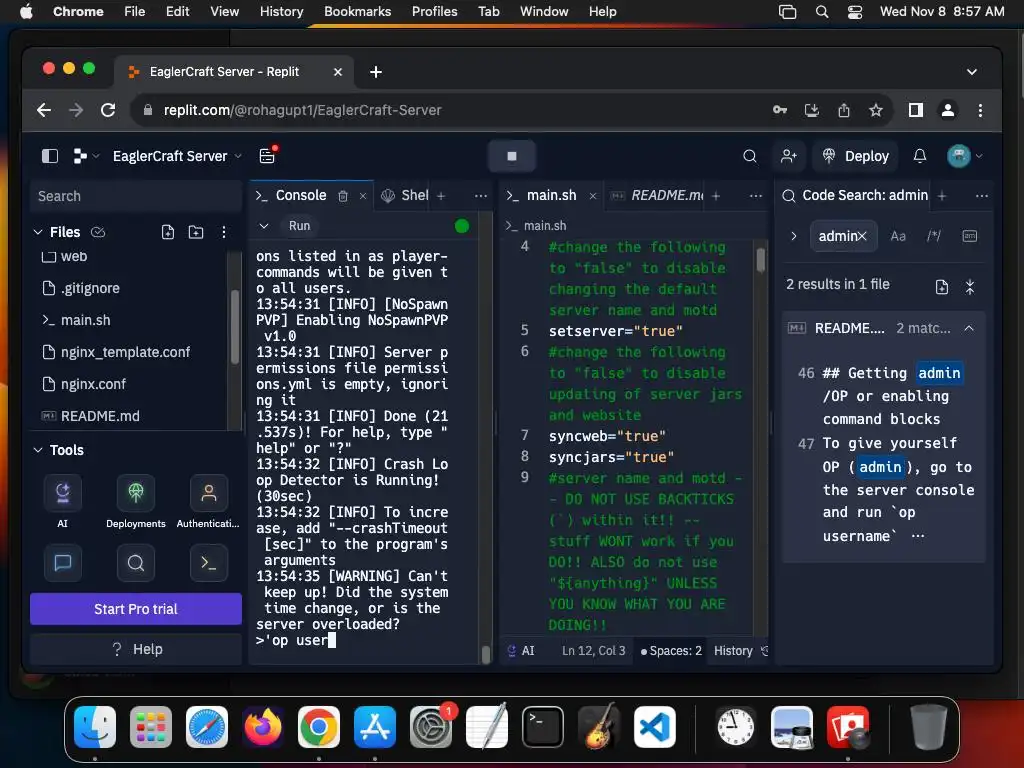1024x768 pixels.
Task: Click the file tree scrollbar
Action: 235,327
